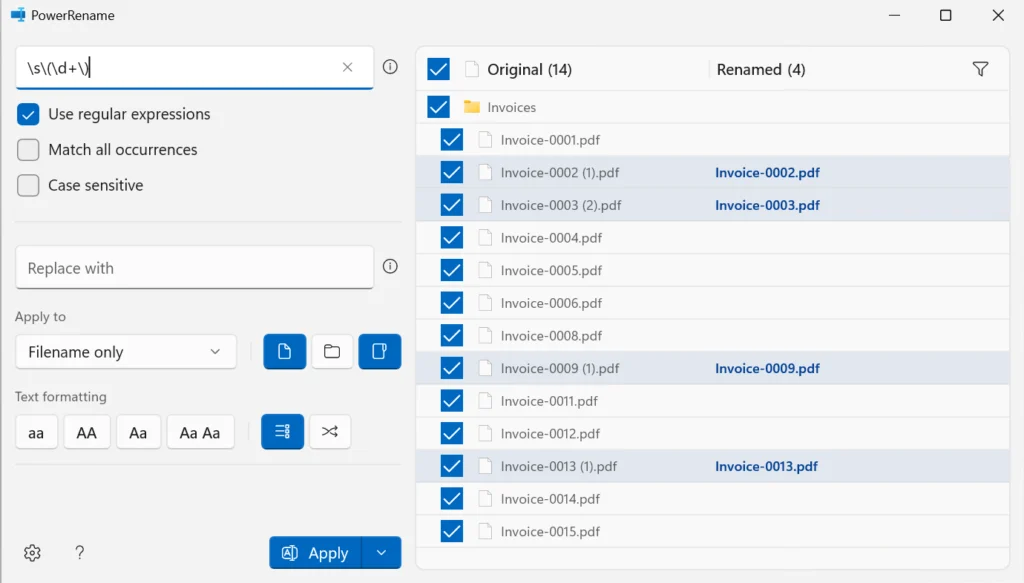
Task: Click the Apply button
Action: tap(315, 553)
